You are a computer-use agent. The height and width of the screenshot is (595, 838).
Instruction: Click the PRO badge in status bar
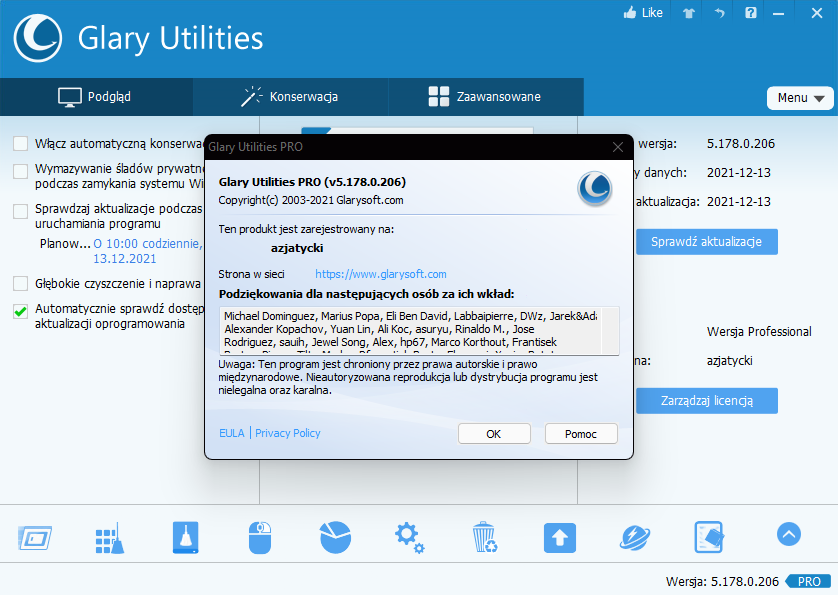pyautogui.click(x=808, y=582)
